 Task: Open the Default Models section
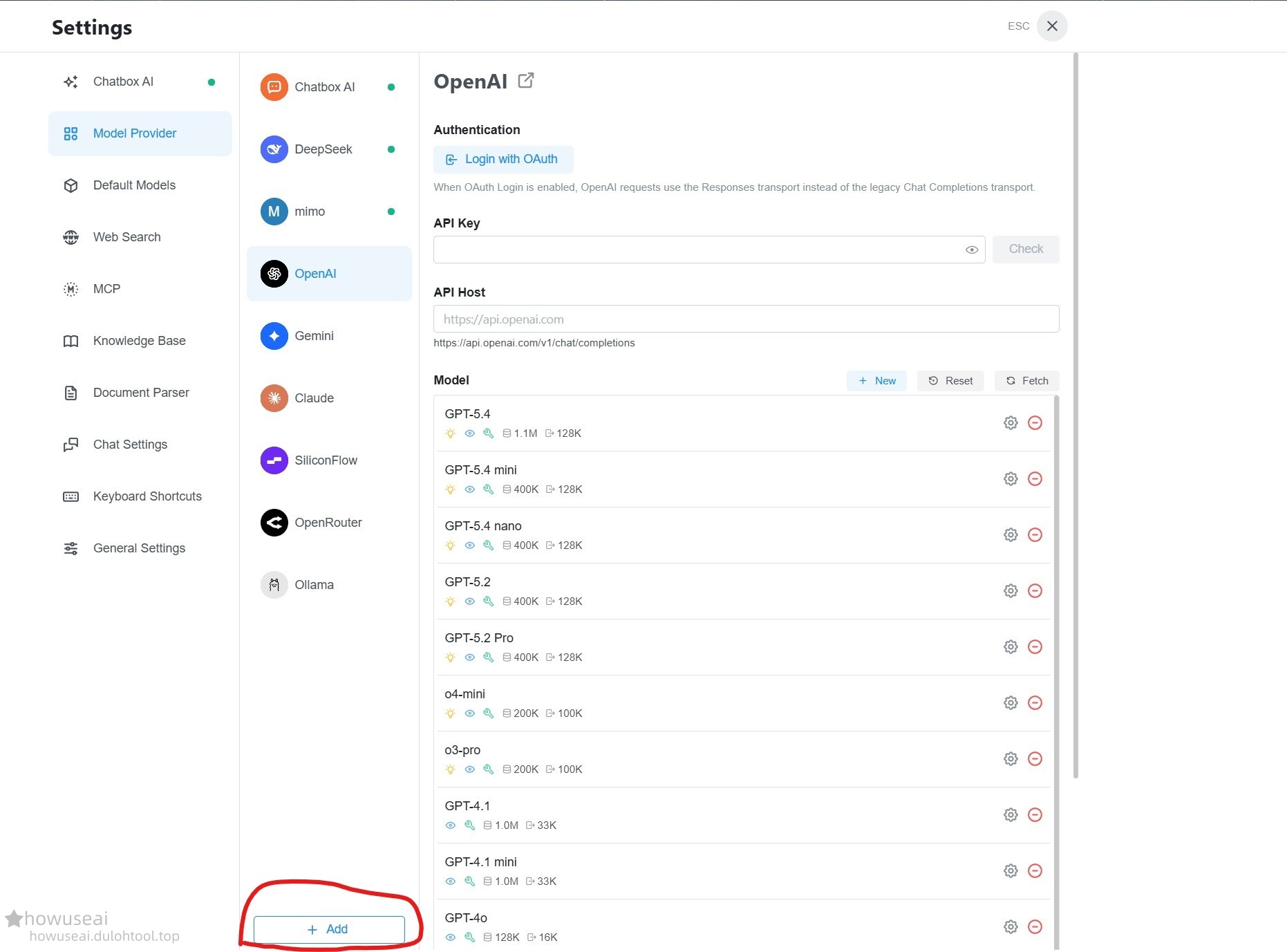coord(140,185)
